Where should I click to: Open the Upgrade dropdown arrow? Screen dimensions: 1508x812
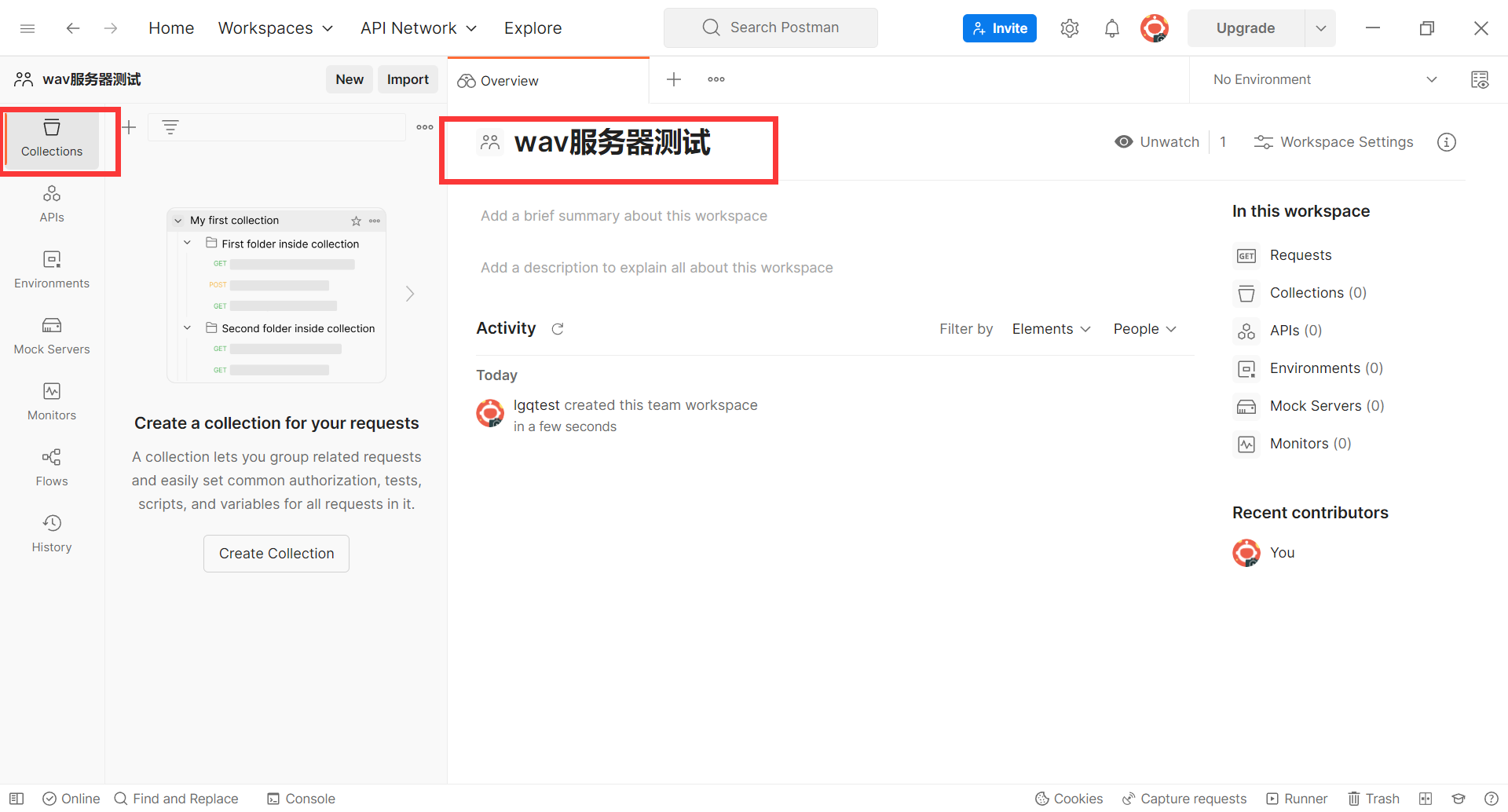click(x=1320, y=28)
